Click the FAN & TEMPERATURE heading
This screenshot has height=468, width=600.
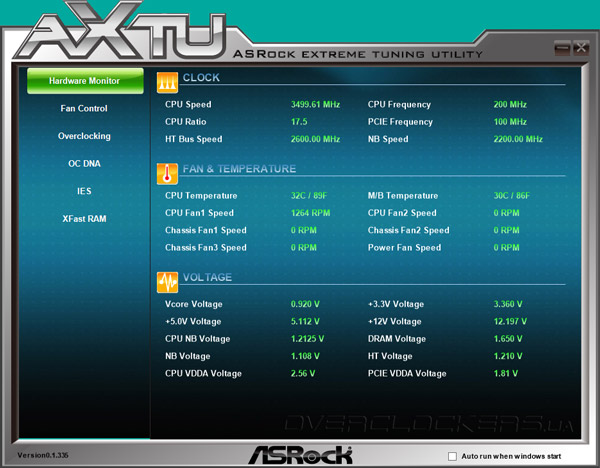click(239, 169)
